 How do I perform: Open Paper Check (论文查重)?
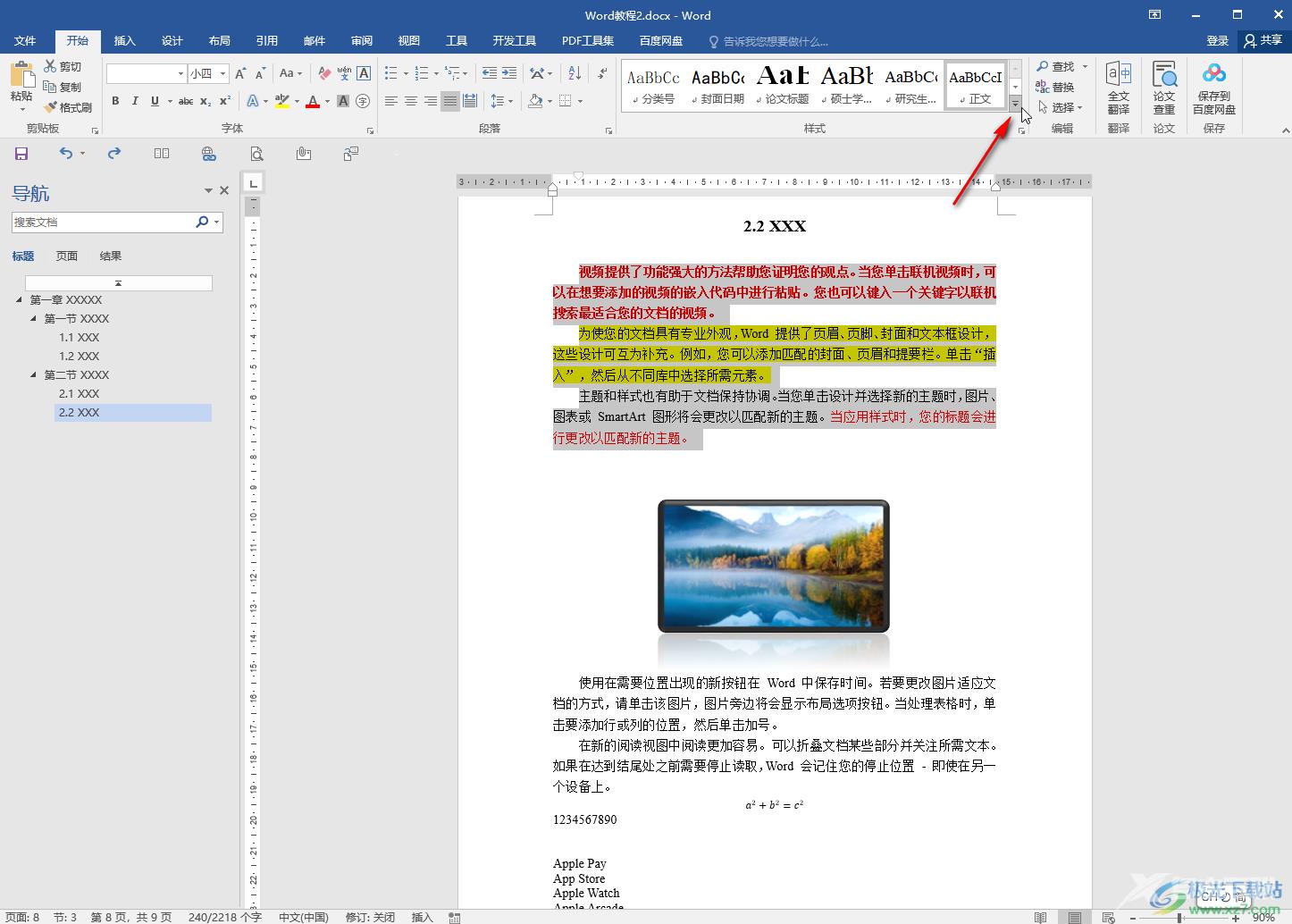[x=1164, y=88]
